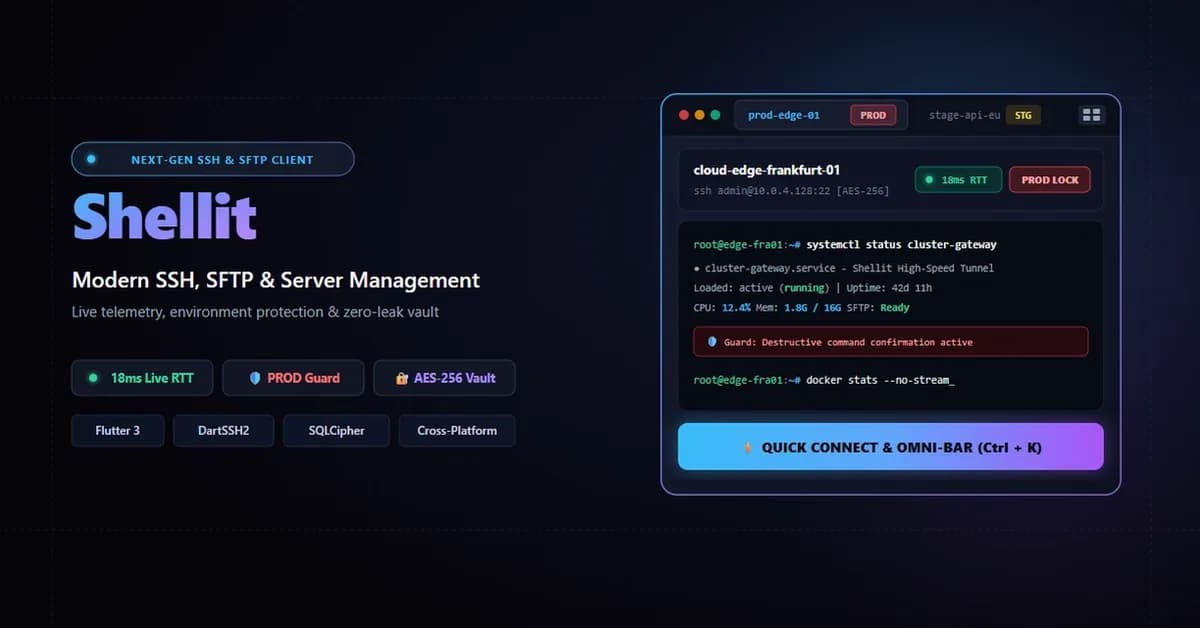This screenshot has height=628, width=1200.
Task: Select the SQLCipher tag
Action: [337, 431]
